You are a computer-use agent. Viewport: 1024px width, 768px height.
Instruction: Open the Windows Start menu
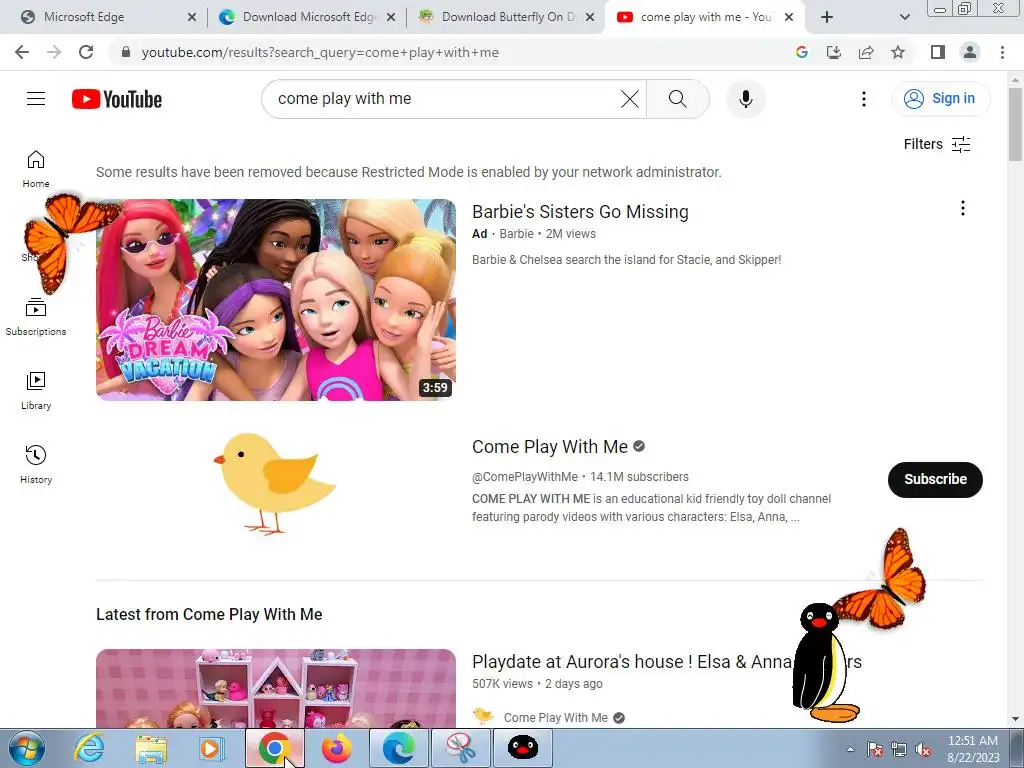tap(27, 748)
